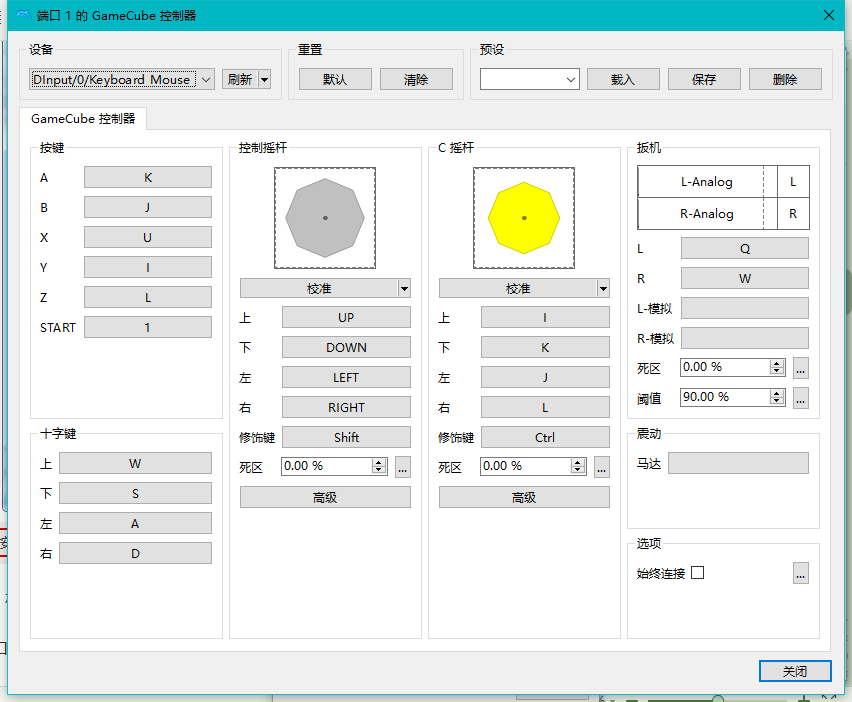Load the profile with the 载入 button
The image size is (852, 702).
pos(623,79)
